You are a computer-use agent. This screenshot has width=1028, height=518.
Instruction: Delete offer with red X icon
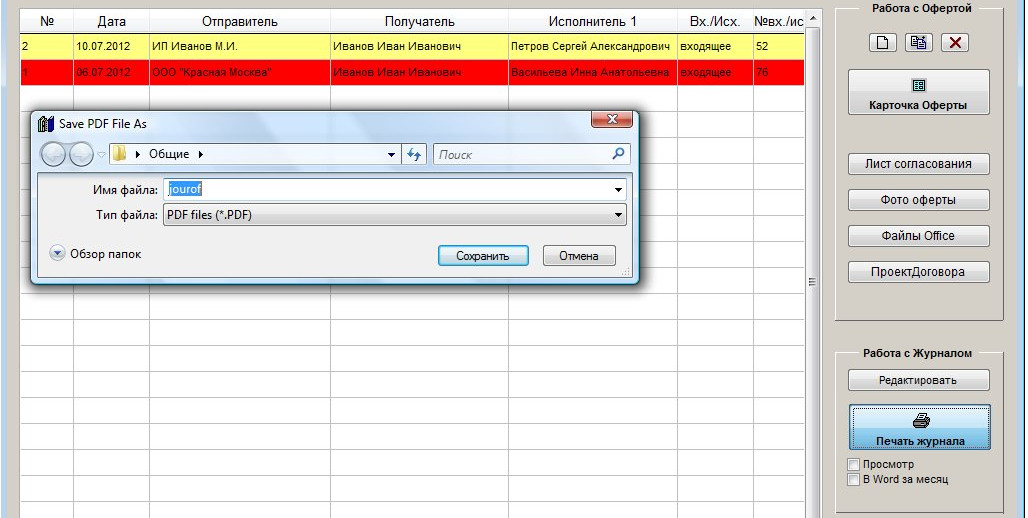click(955, 43)
